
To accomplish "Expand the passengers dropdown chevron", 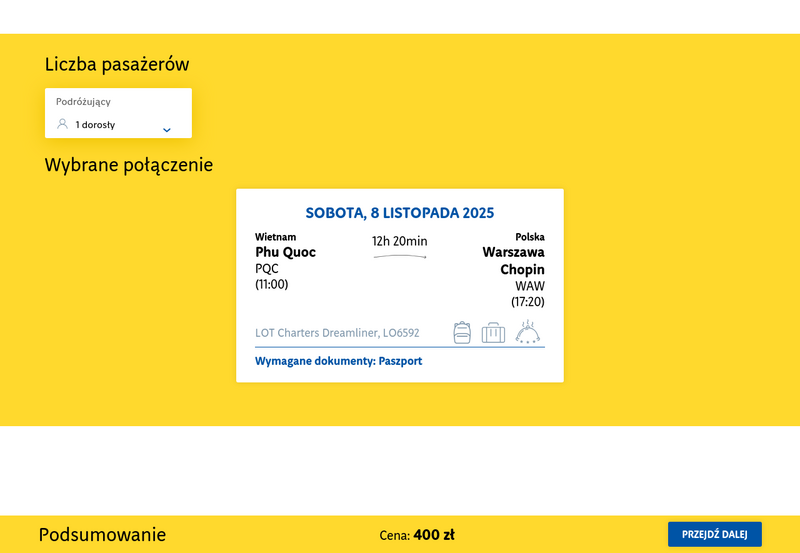I will pyautogui.click(x=167, y=130).
